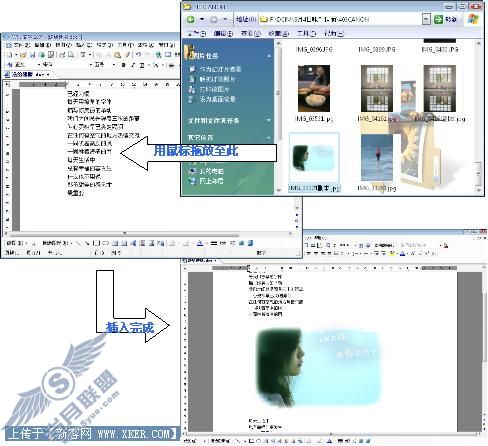The height and width of the screenshot is (446, 488).
Task: Click font color A in lower-right WPS toolbar
Action: click(x=402, y=253)
